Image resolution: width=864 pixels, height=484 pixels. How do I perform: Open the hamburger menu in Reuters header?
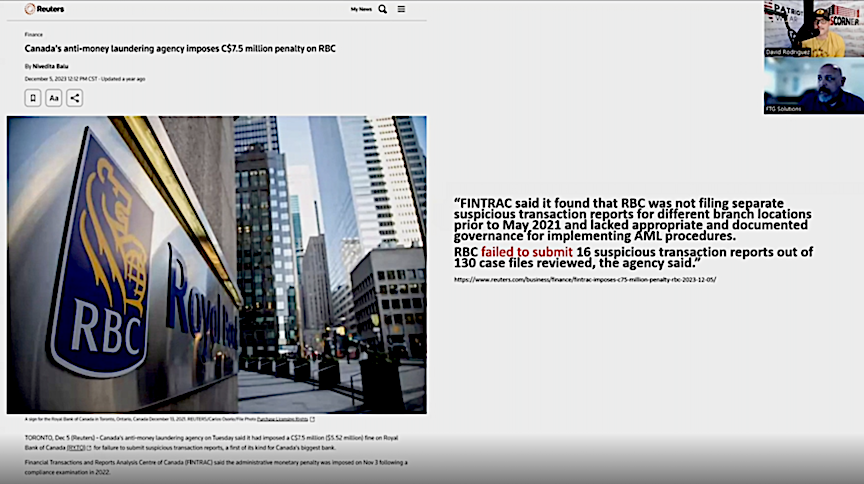coord(401,9)
